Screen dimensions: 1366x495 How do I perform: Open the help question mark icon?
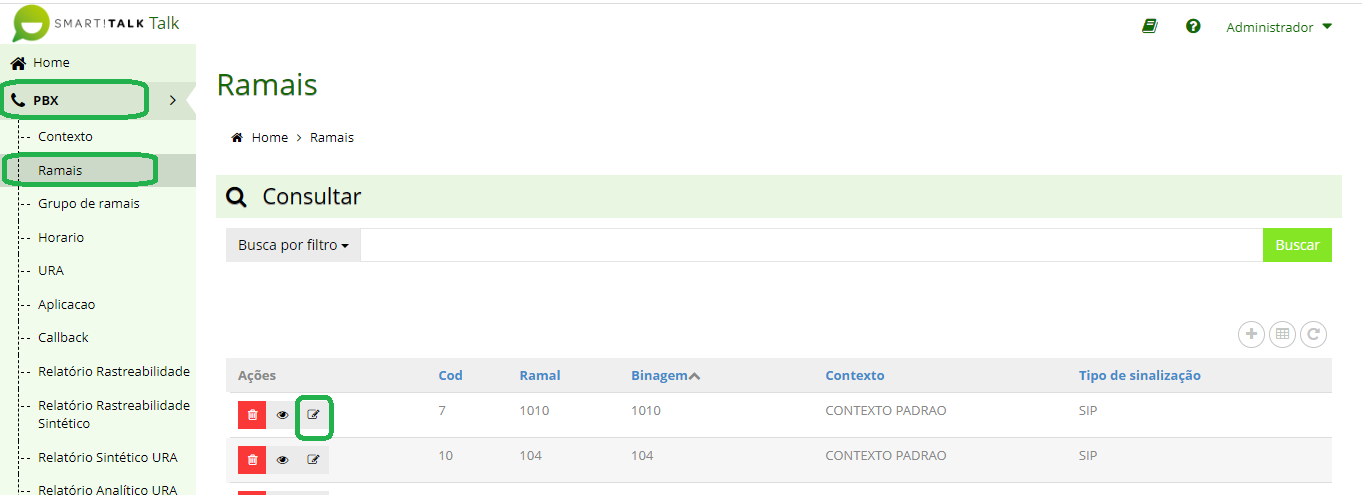coord(1193,27)
